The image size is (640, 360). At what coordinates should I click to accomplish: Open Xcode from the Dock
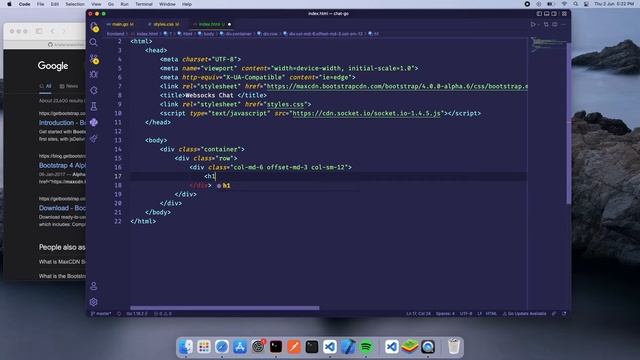tap(348, 347)
